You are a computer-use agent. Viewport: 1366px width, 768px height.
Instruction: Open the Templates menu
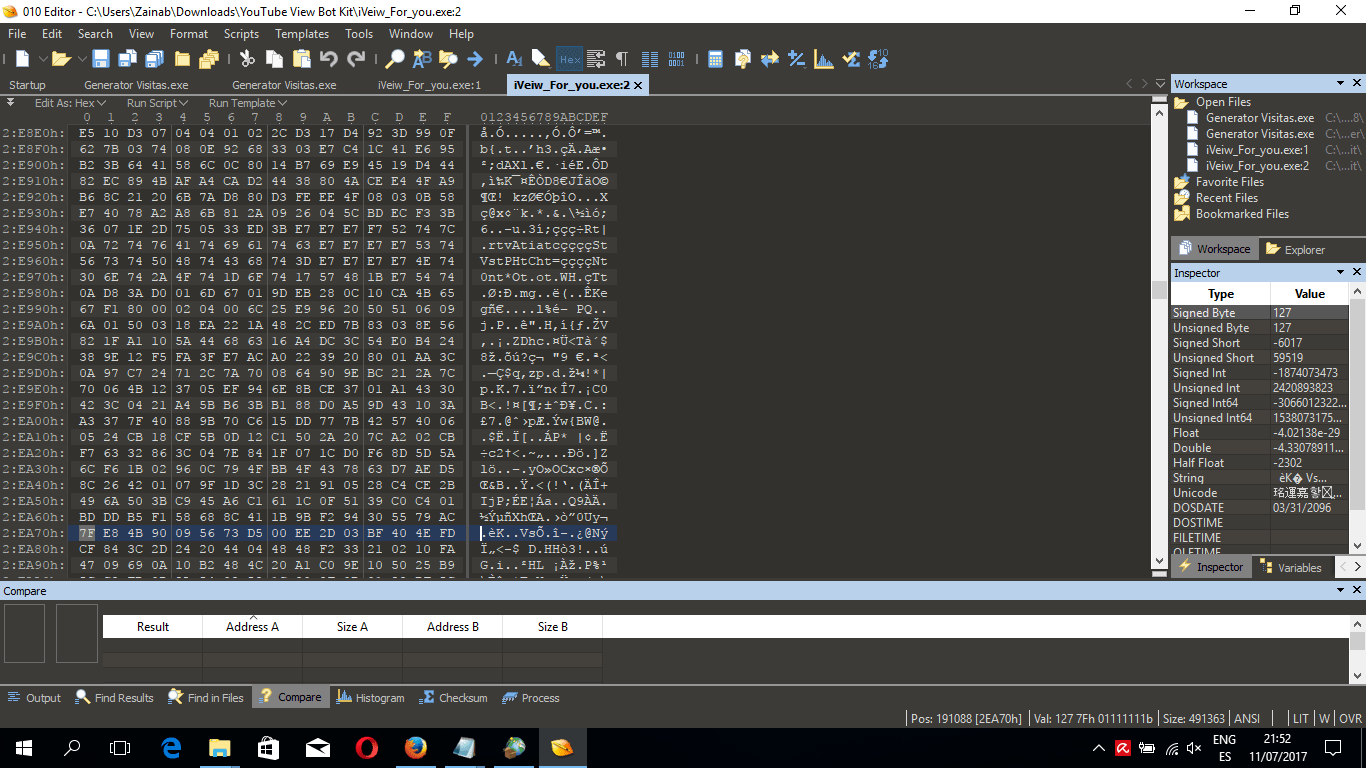(x=302, y=33)
